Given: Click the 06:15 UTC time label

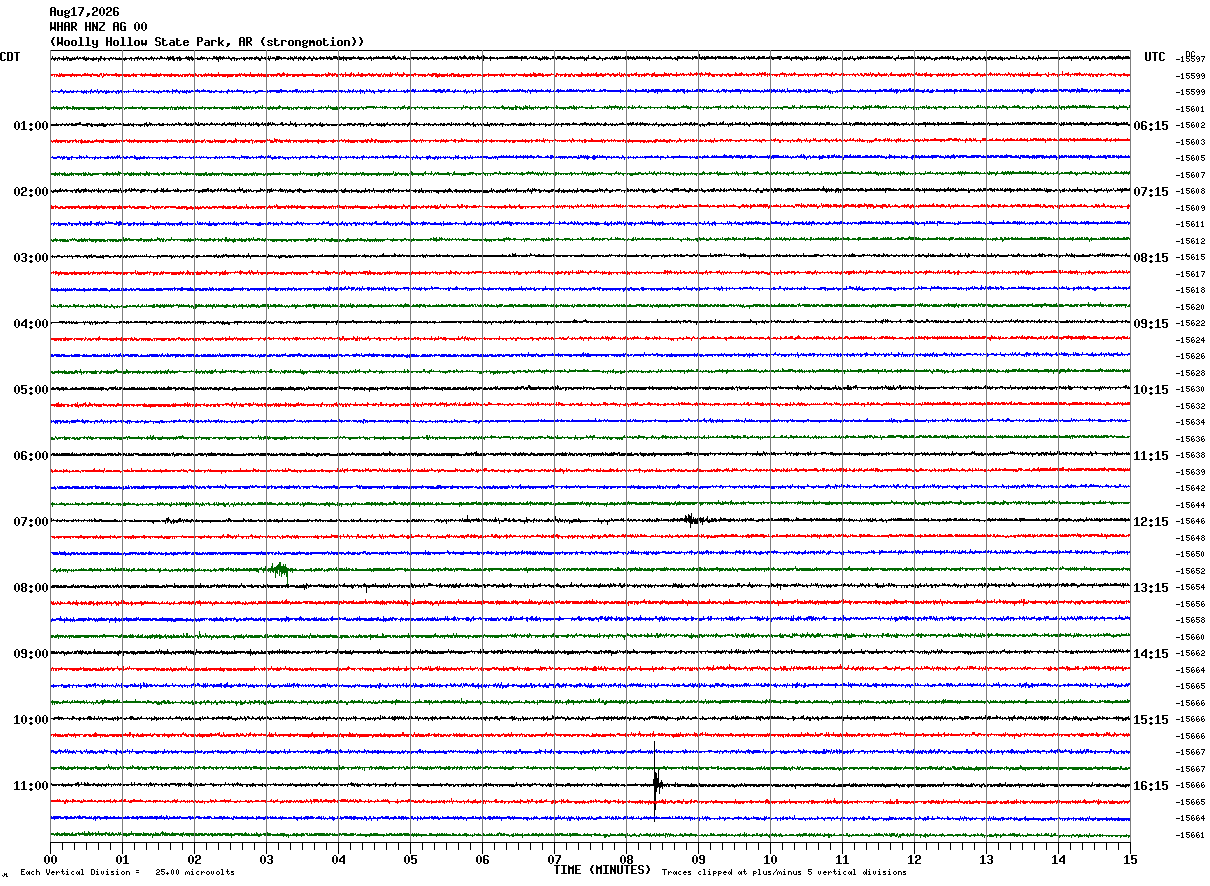Looking at the screenshot, I should point(1150,126).
